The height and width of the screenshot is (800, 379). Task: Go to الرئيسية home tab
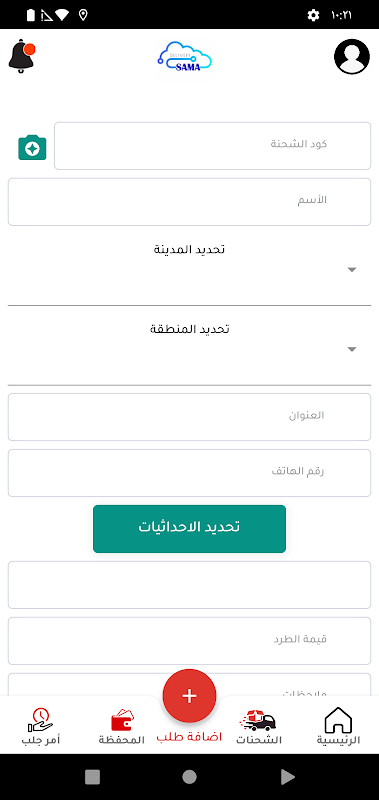click(x=339, y=727)
